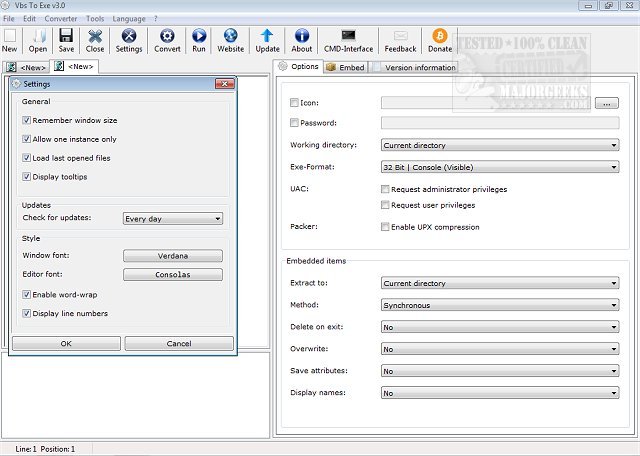Expand the Method dropdown

point(500,305)
